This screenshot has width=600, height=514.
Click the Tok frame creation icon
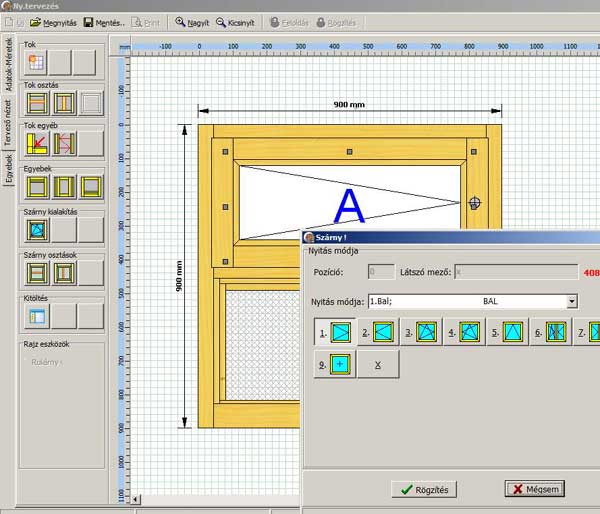pyautogui.click(x=36, y=62)
